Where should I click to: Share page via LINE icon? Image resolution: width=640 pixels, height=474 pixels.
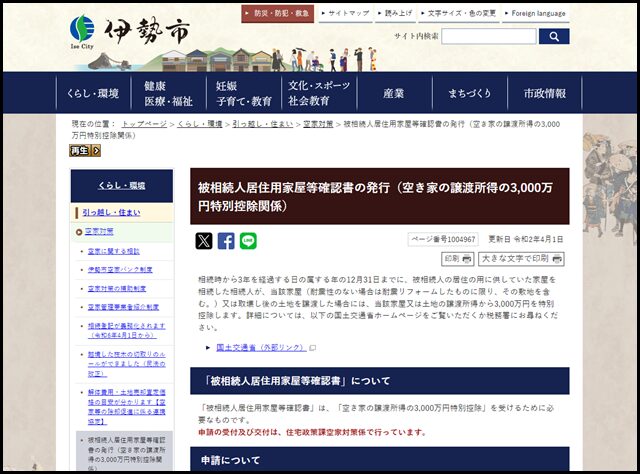coord(248,241)
